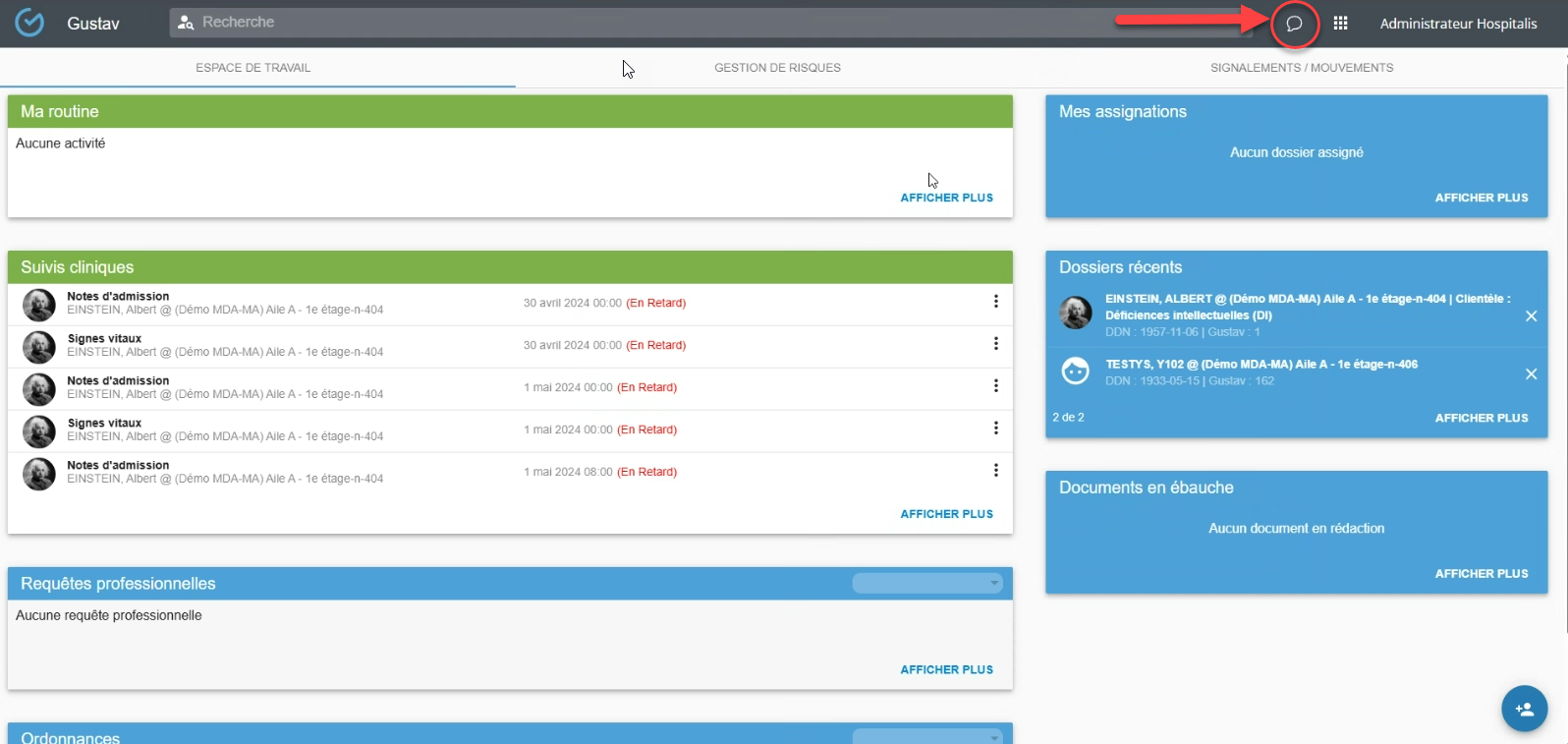The width and height of the screenshot is (1568, 744).
Task: Select the Espace de travail tab
Action: (253, 68)
